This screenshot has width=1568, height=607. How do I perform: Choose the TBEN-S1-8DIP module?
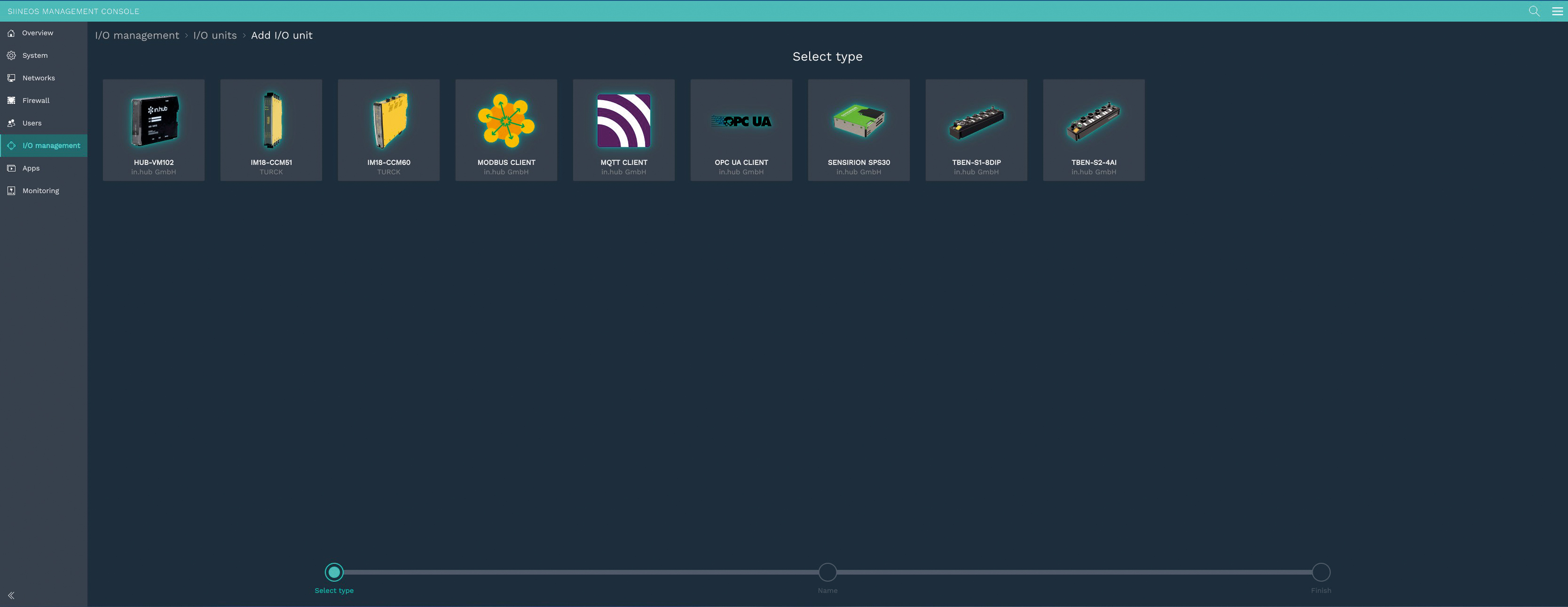coord(976,130)
